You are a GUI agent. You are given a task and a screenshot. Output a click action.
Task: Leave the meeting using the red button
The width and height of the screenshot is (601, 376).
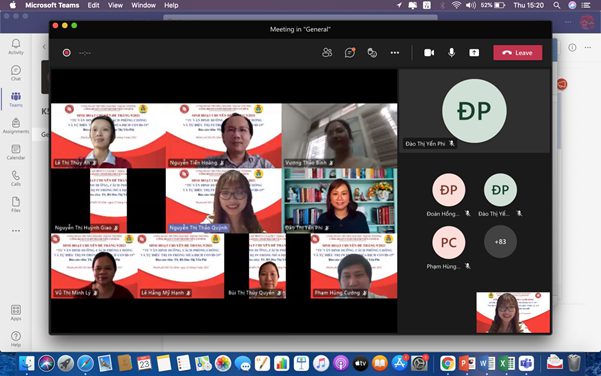coord(518,53)
